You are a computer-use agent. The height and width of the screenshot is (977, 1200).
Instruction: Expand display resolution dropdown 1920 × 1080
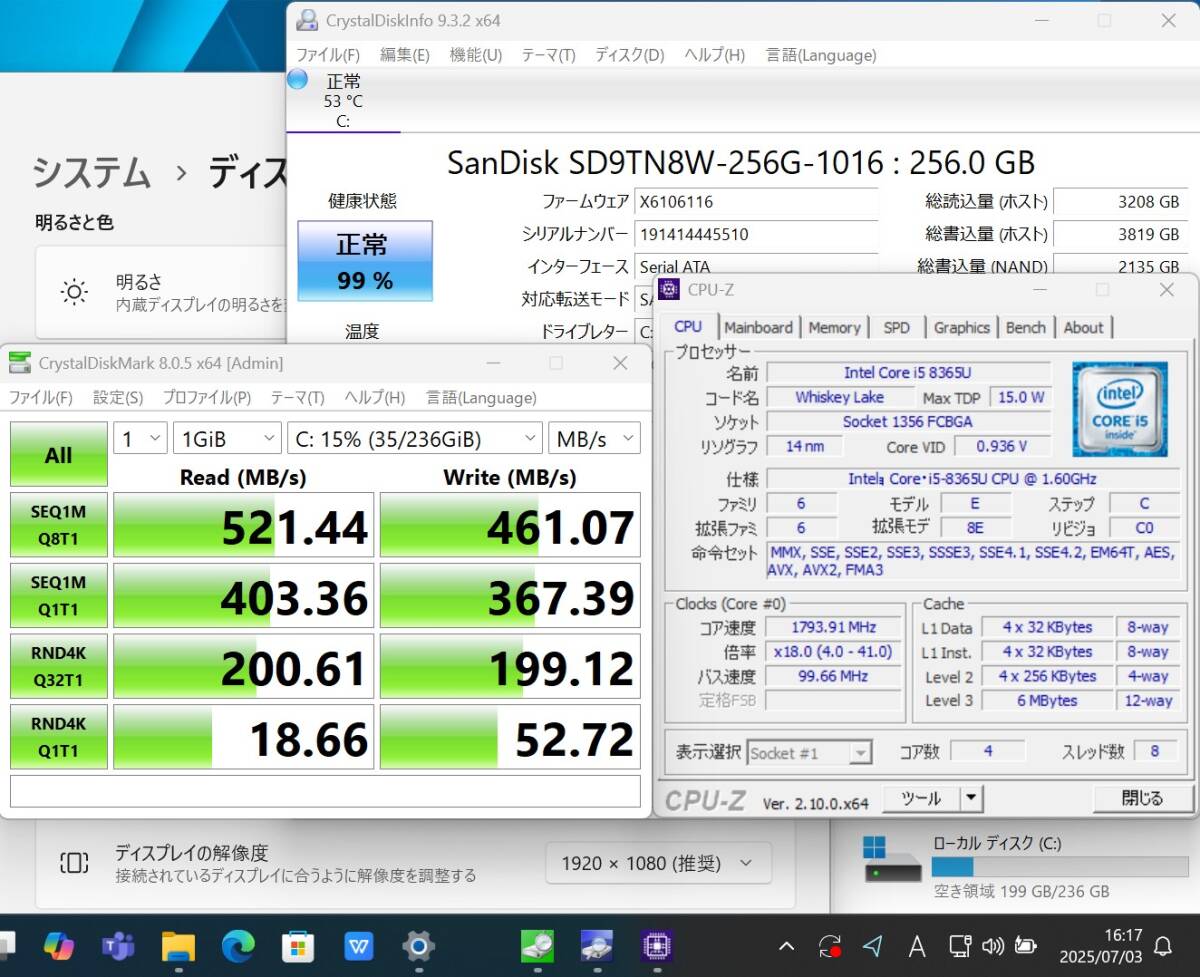click(x=658, y=862)
